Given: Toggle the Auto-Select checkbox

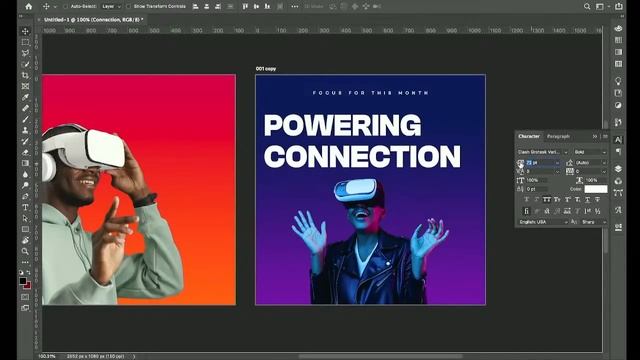Looking at the screenshot, I should coord(65,7).
